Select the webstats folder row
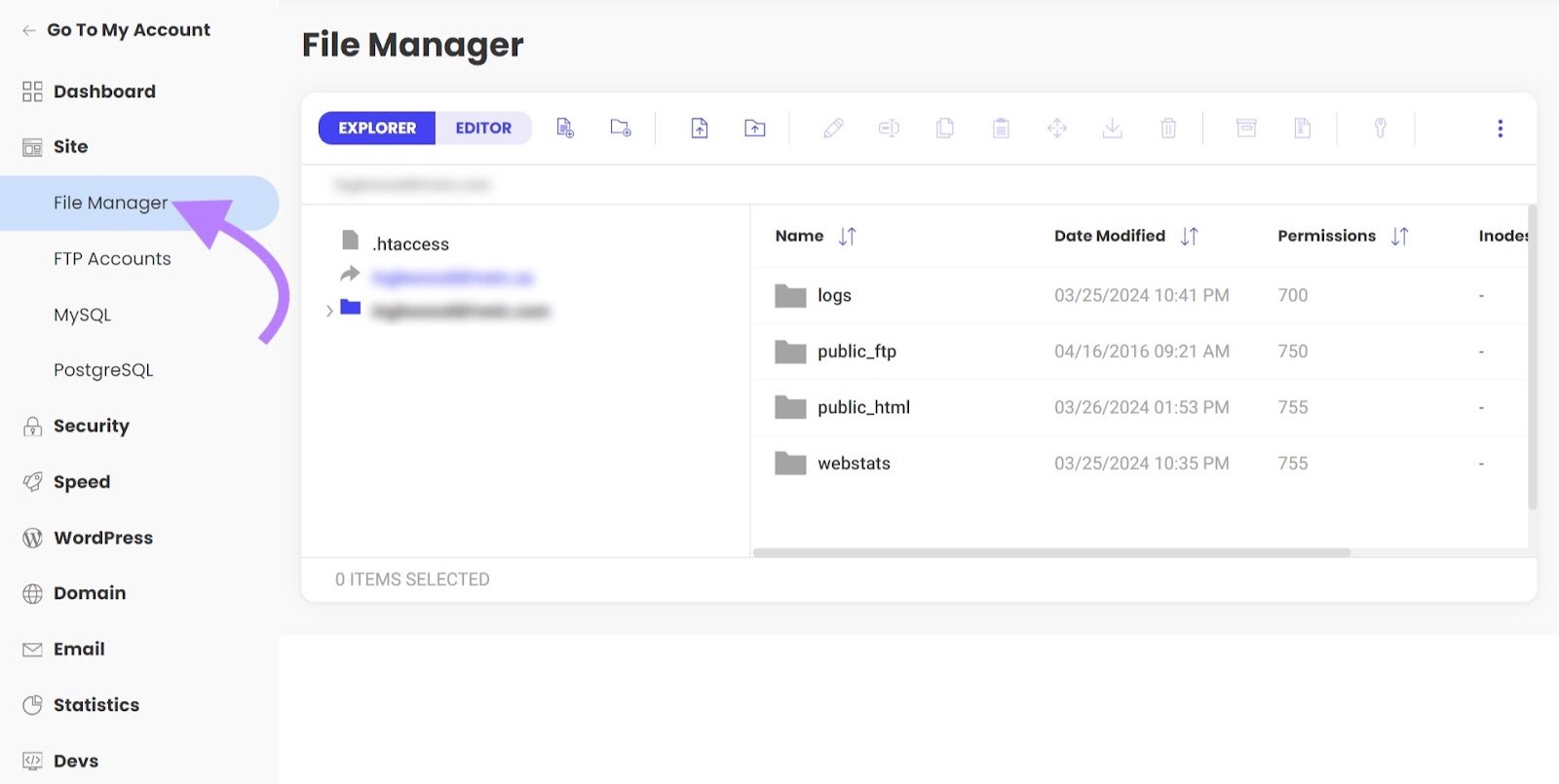This screenshot has width=1559, height=784. coord(1139,464)
